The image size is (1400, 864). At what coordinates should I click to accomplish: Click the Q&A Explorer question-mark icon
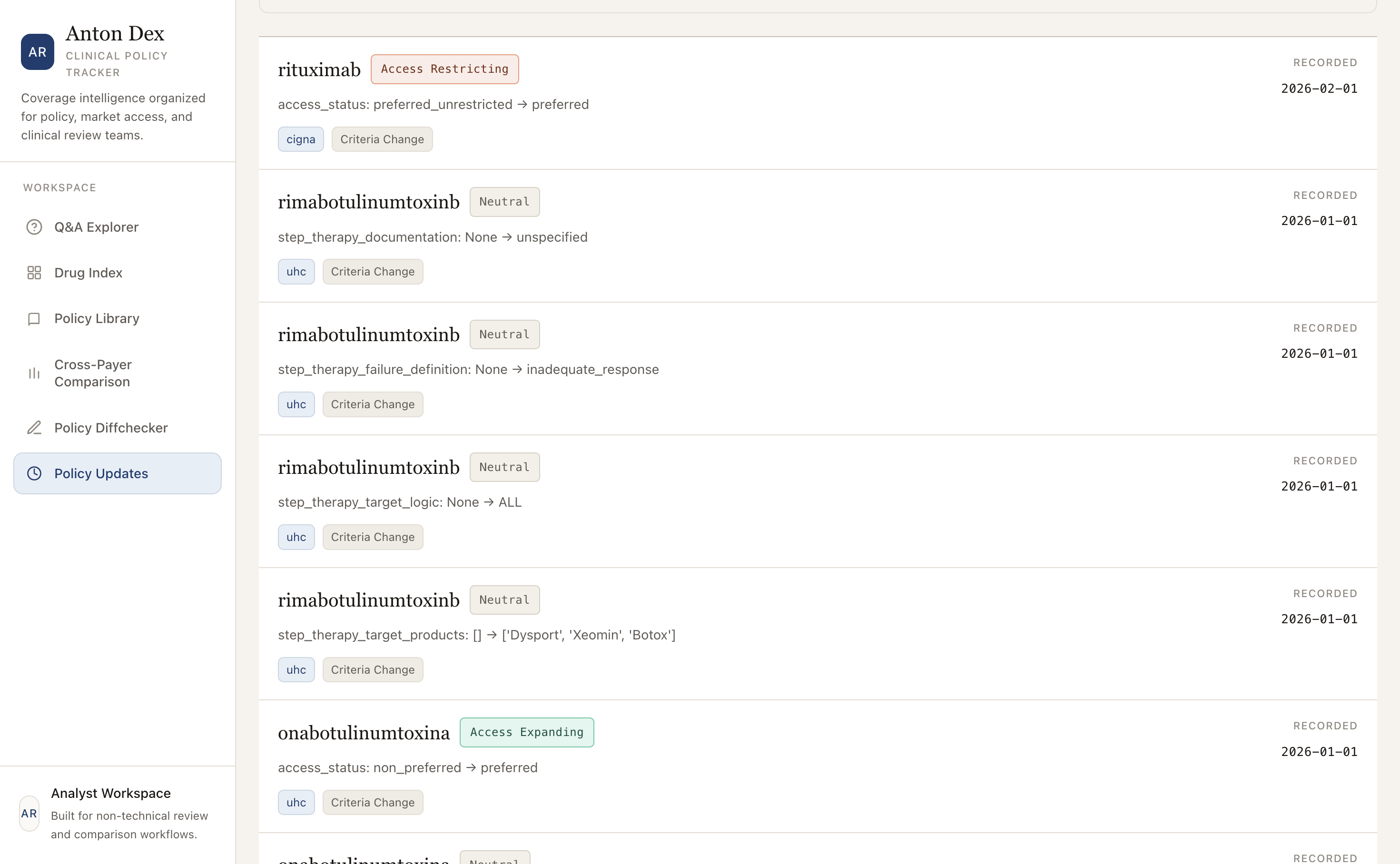tap(34, 227)
